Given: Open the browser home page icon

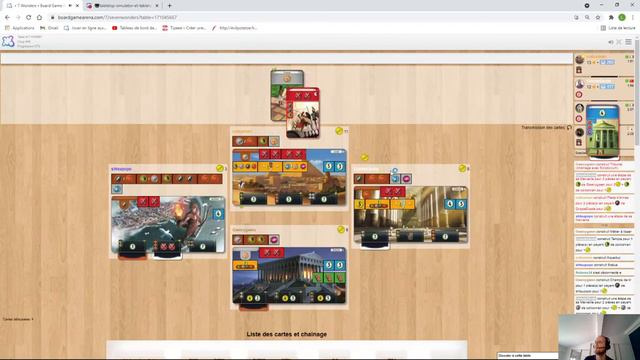Looking at the screenshot, I should pos(39,18).
